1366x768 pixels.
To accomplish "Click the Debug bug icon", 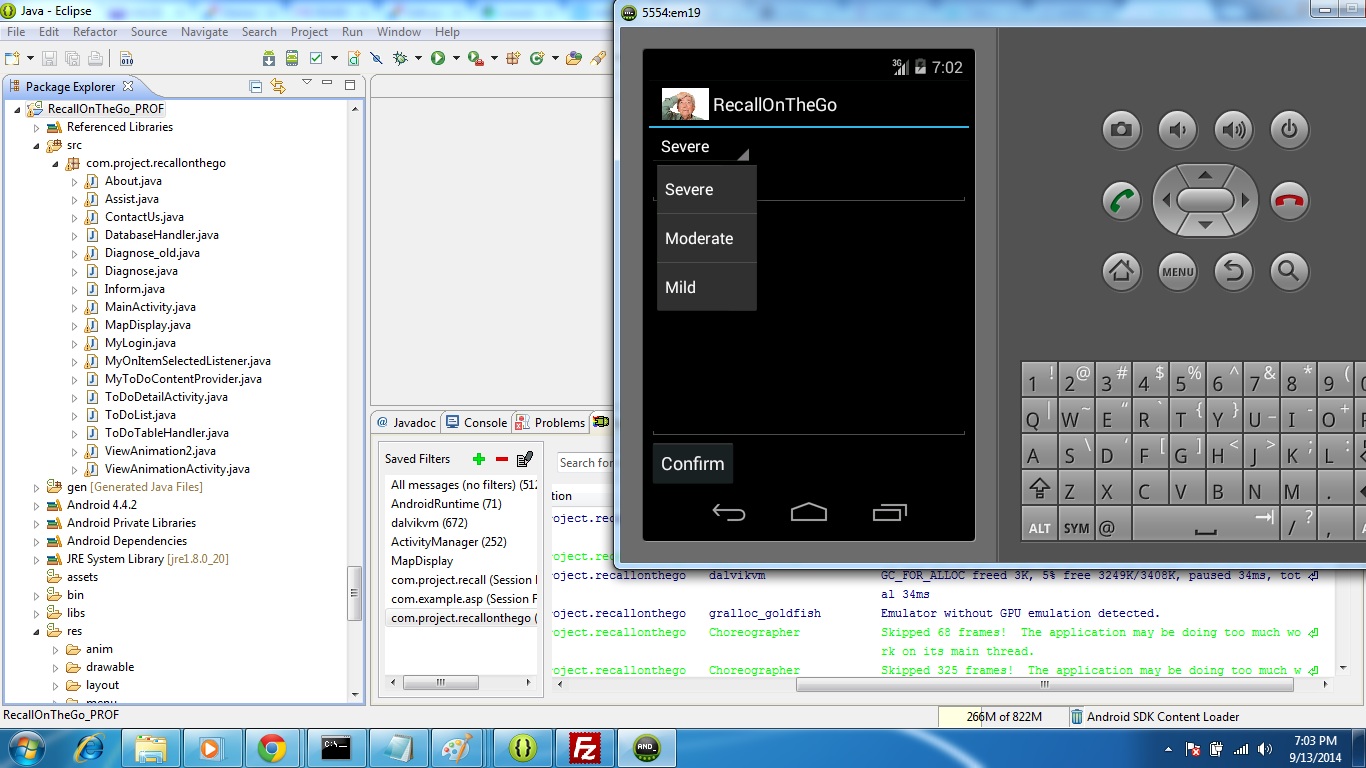I will (x=400, y=58).
